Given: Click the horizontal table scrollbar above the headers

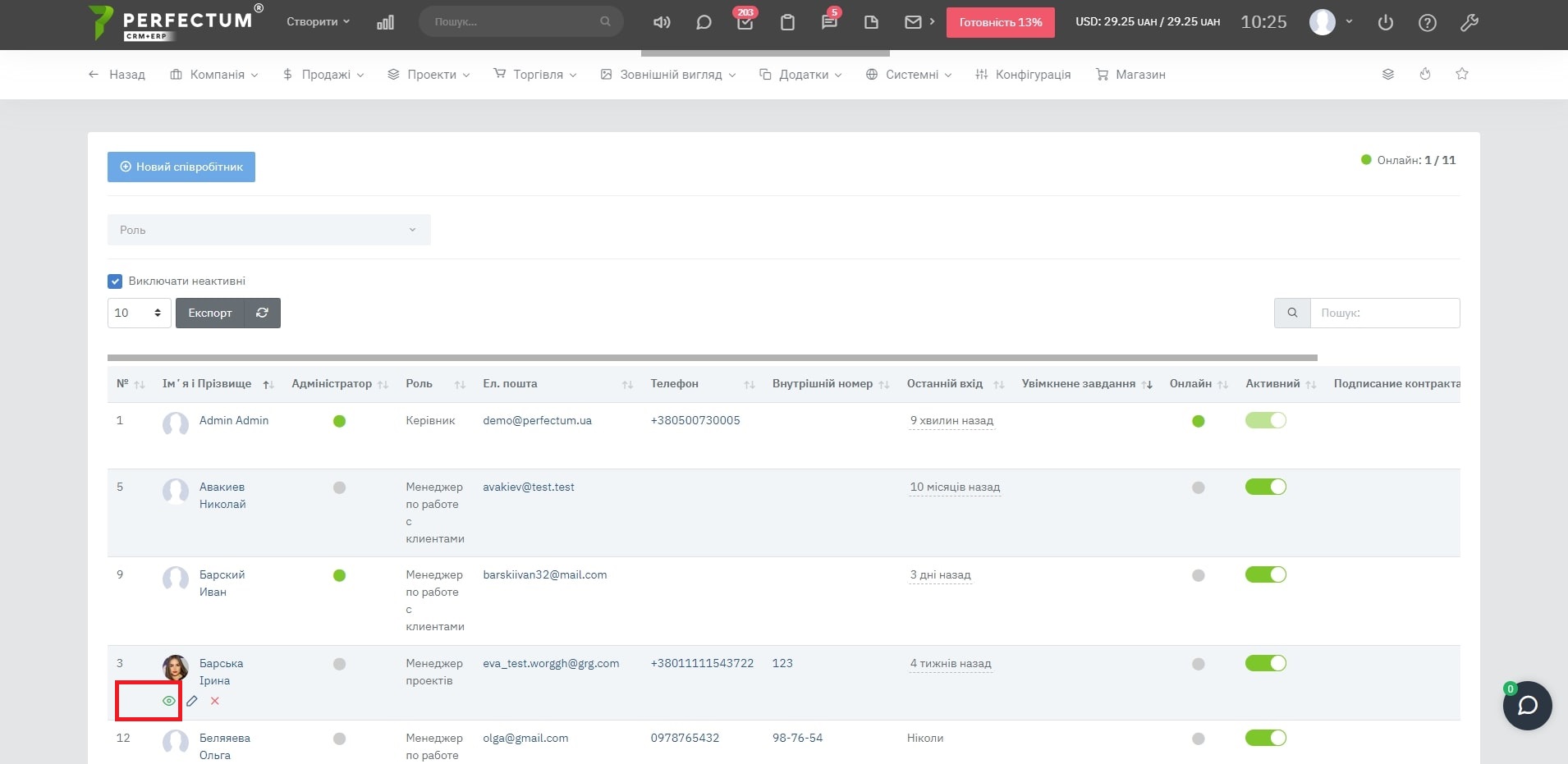Looking at the screenshot, I should pos(712,358).
